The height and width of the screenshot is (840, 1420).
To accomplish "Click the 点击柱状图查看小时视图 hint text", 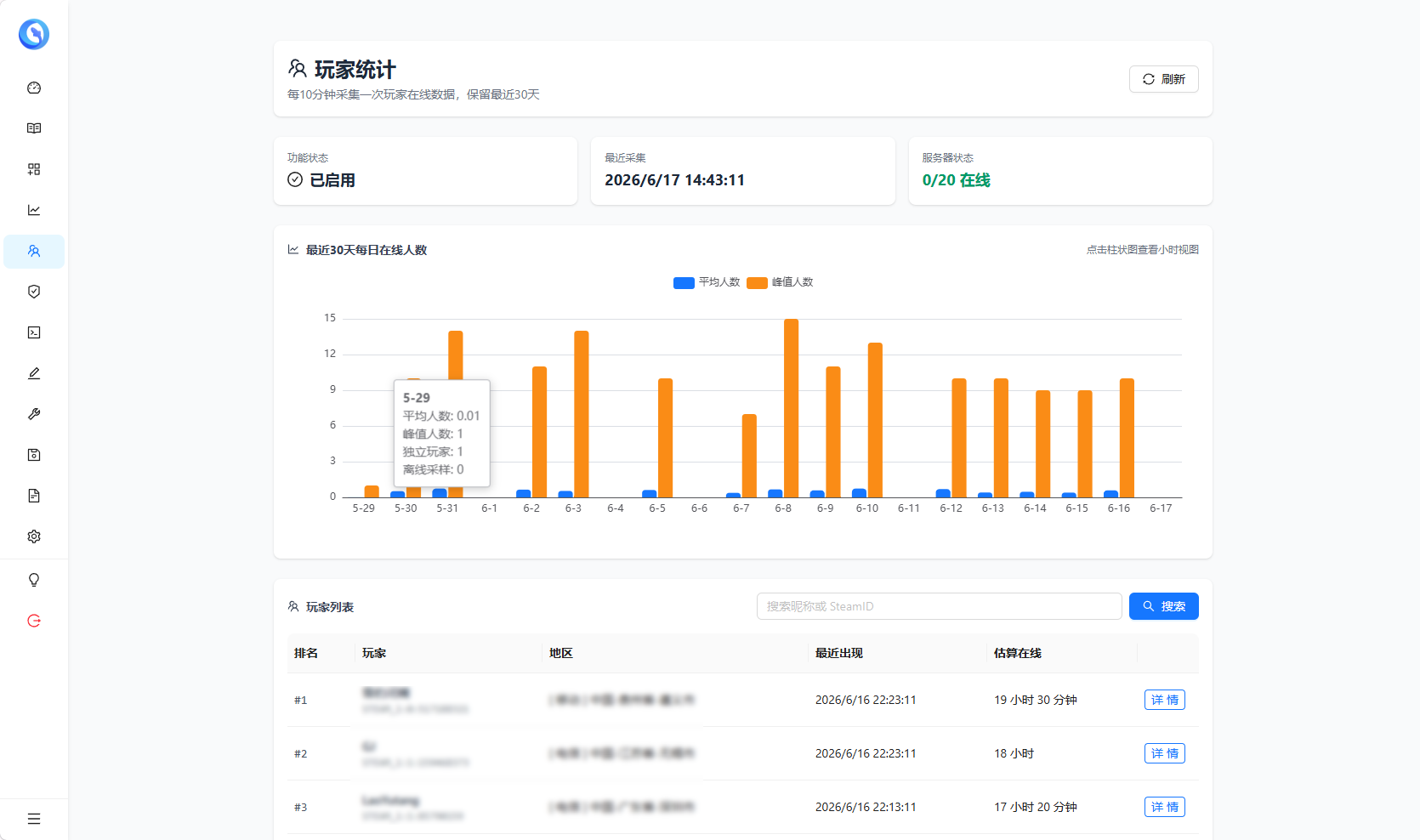I will (x=1143, y=250).
